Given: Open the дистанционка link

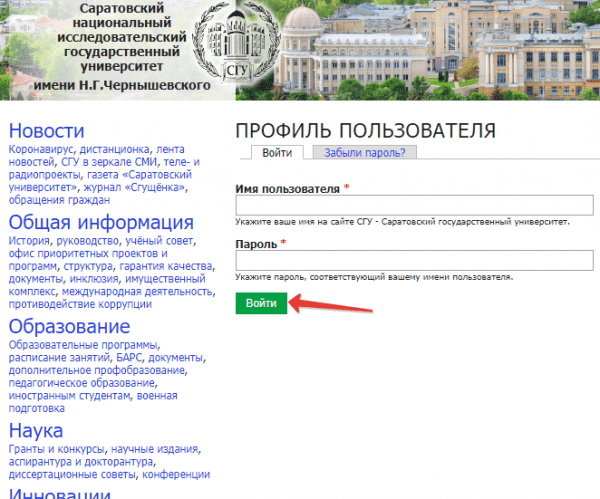Looking at the screenshot, I should [x=114, y=149].
